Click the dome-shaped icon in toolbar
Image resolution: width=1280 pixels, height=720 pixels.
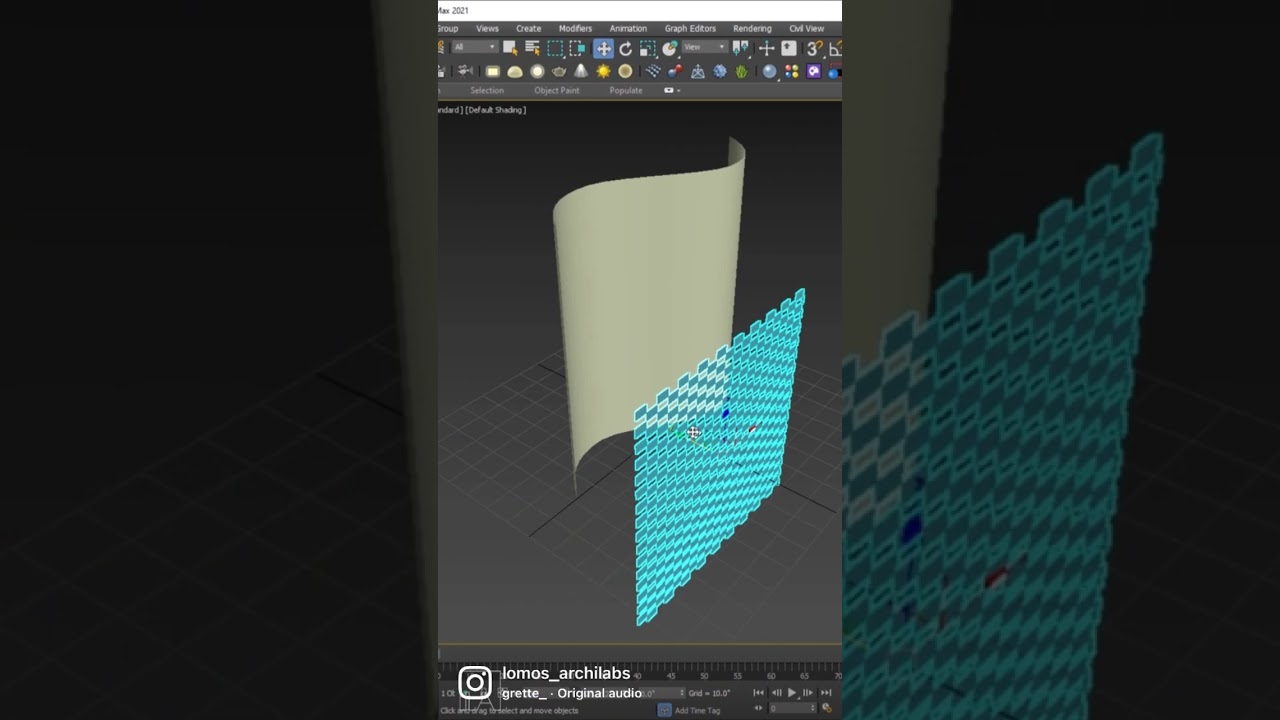click(515, 72)
